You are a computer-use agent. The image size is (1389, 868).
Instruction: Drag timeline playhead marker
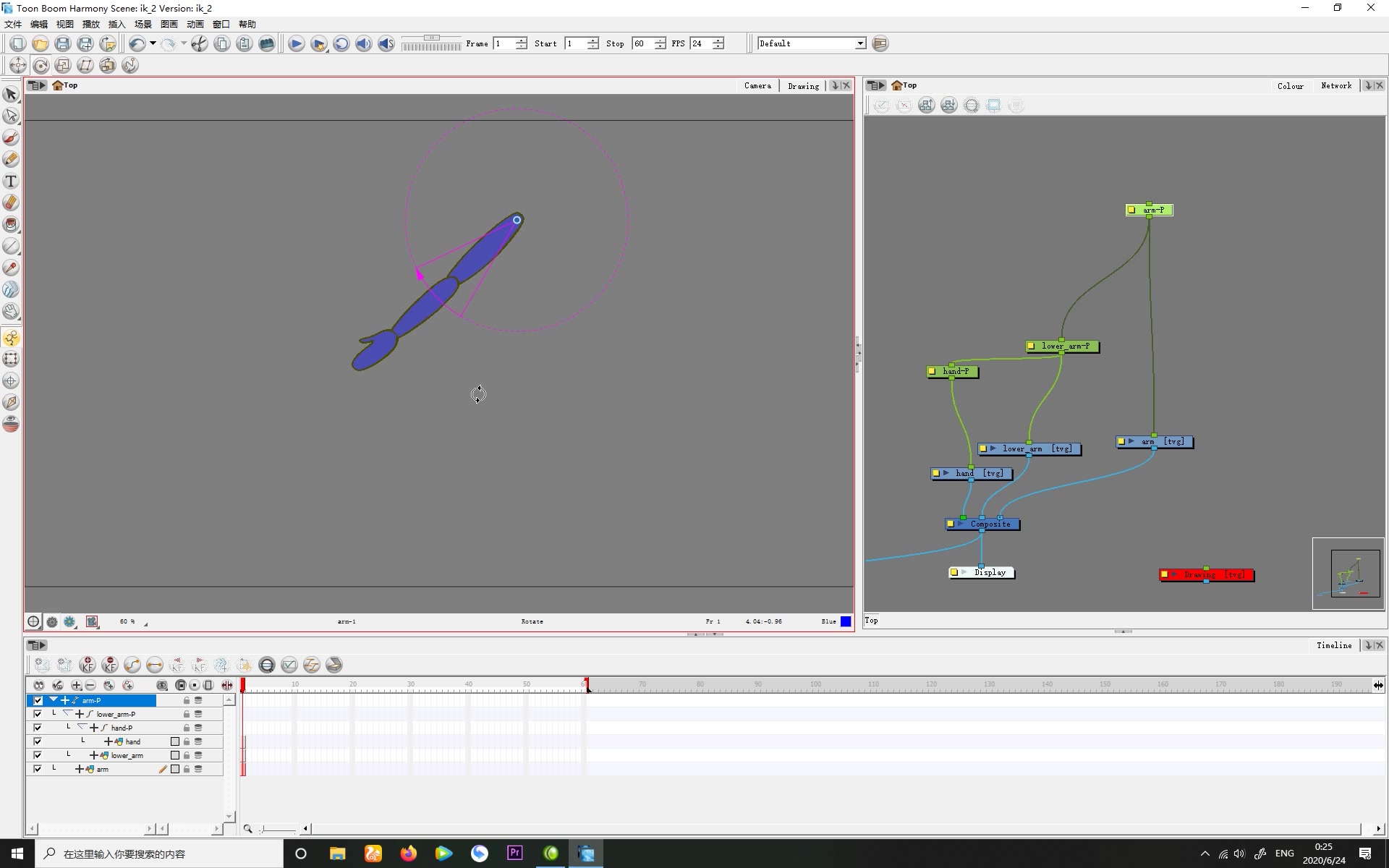tap(243, 683)
